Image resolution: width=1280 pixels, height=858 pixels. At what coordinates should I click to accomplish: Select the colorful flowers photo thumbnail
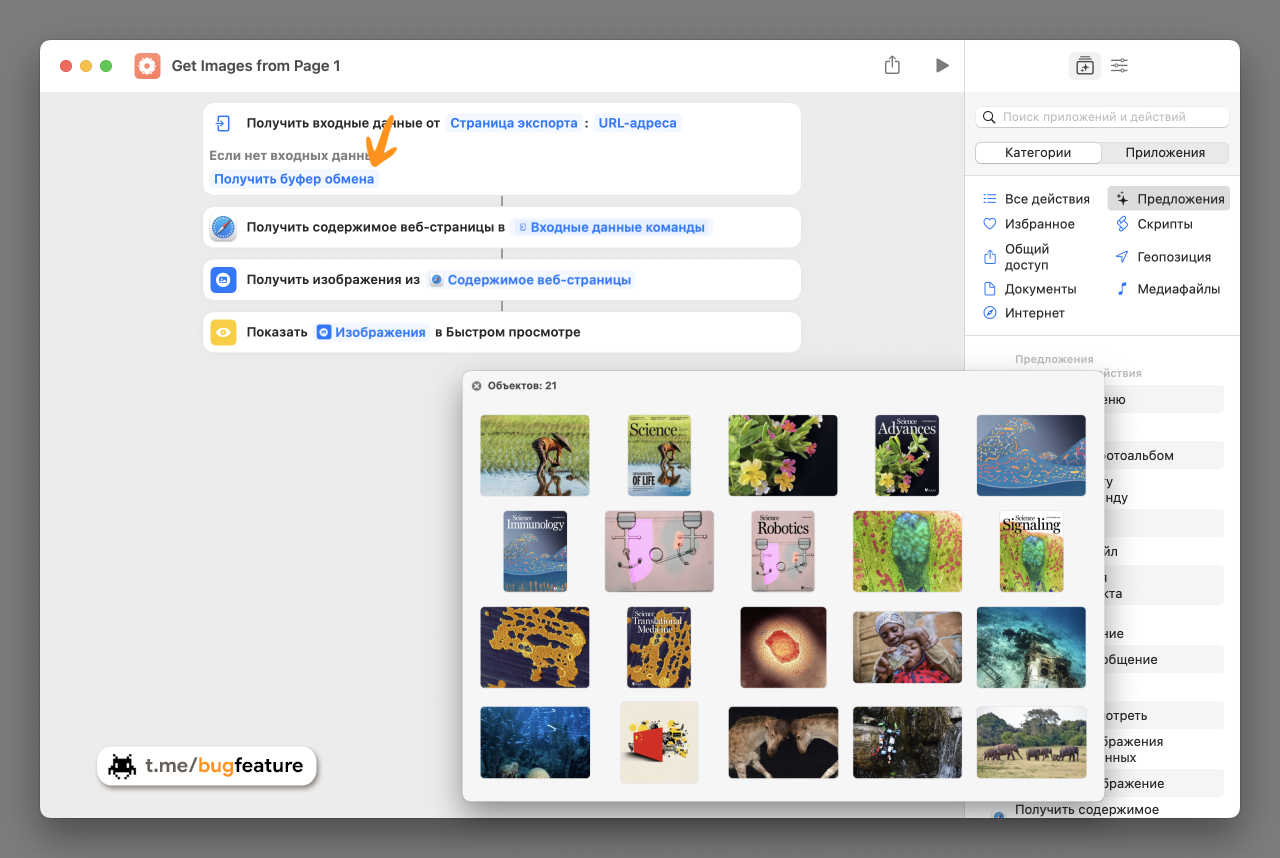(x=783, y=455)
